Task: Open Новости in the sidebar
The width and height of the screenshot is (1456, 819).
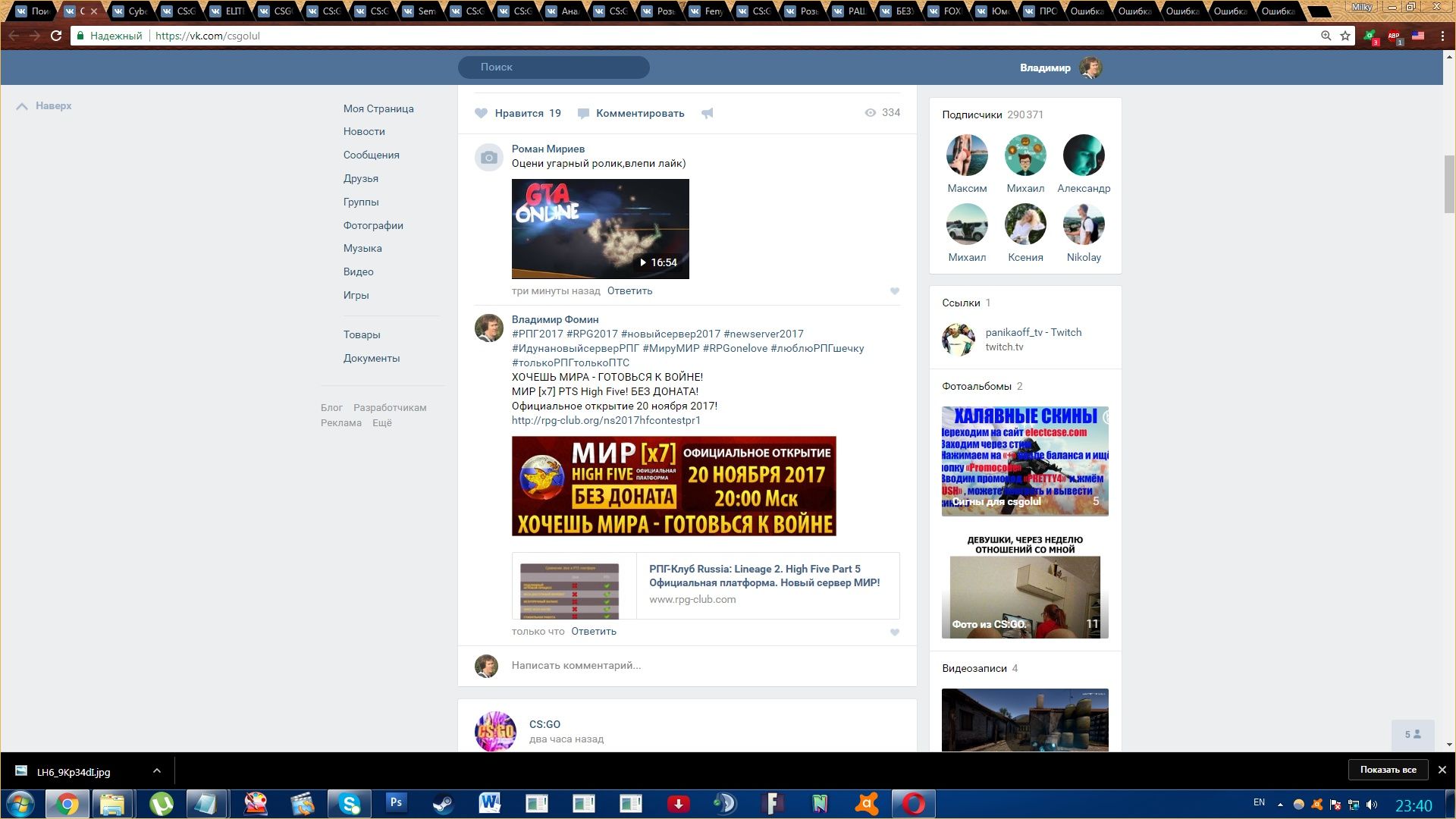Action: coord(364,131)
